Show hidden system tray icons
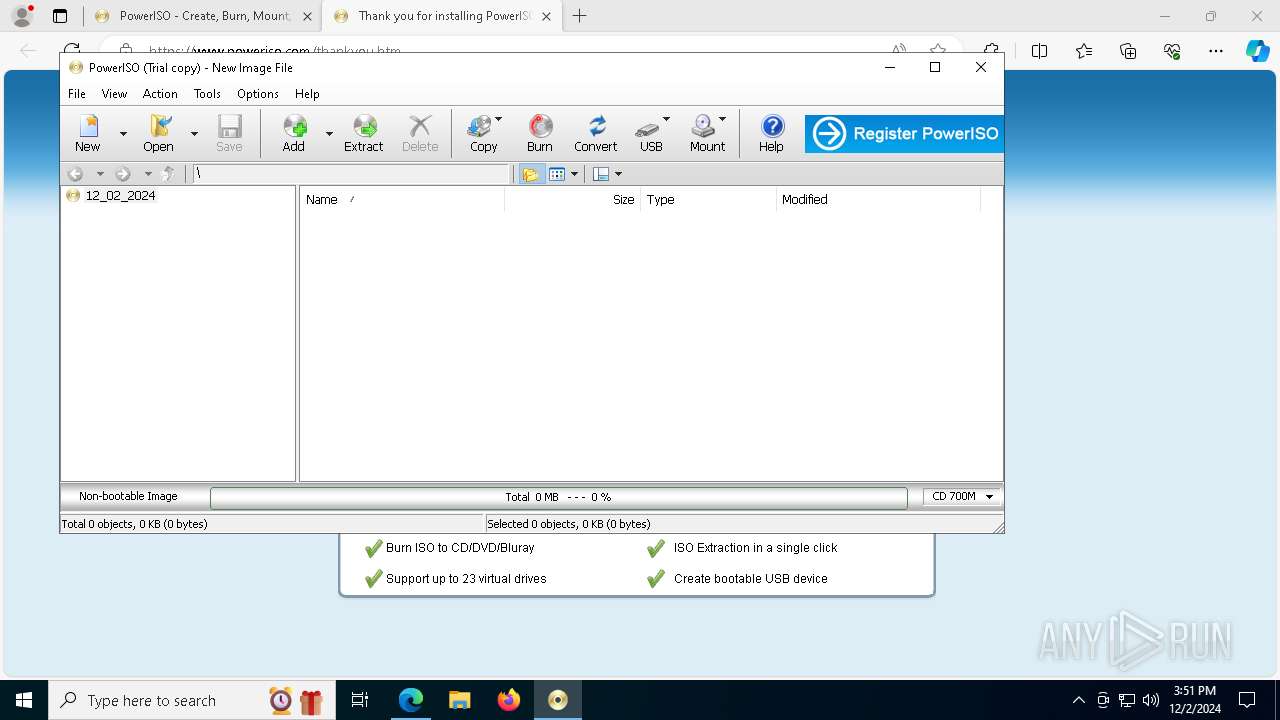The height and width of the screenshot is (720, 1280). (1078, 700)
